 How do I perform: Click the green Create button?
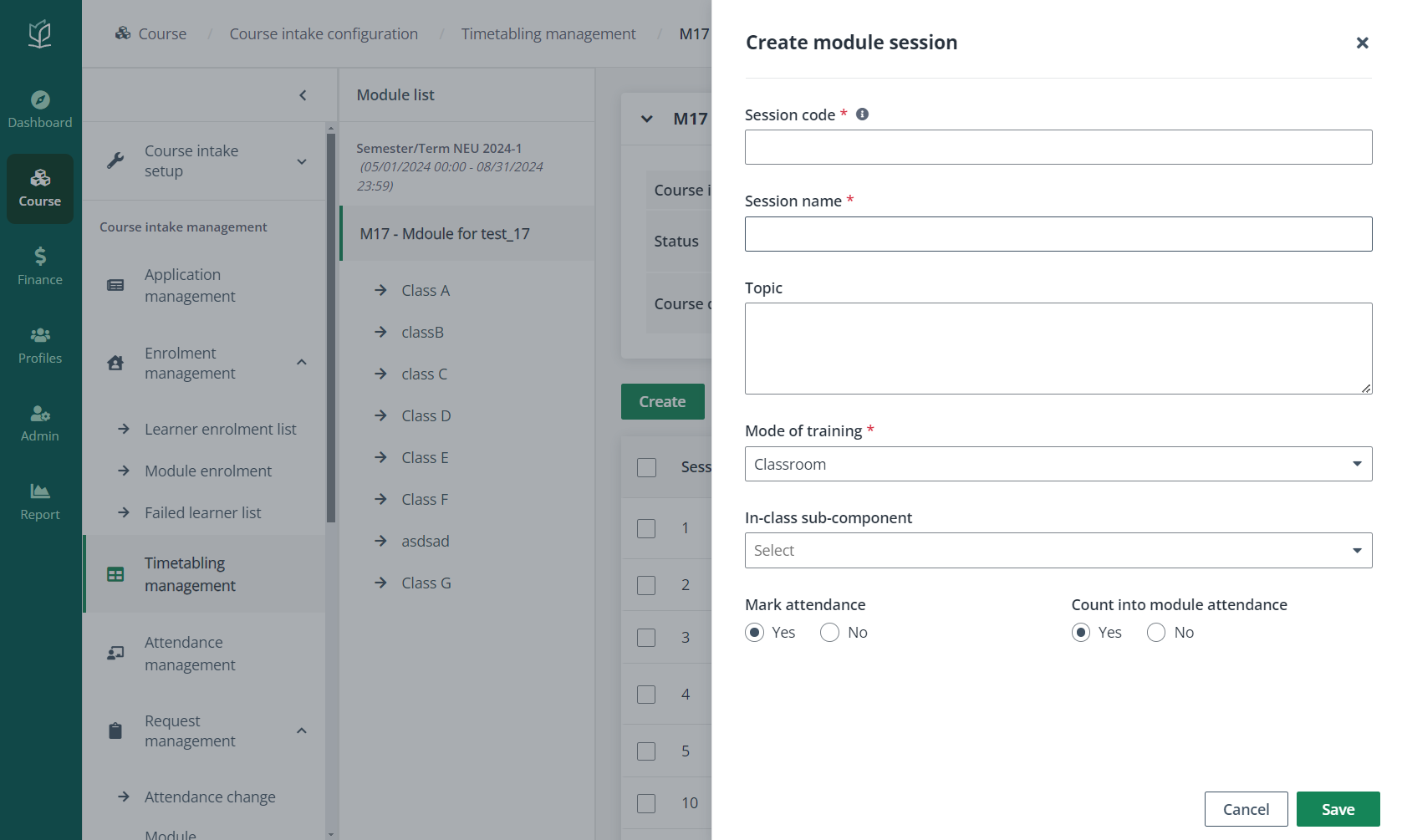point(663,402)
